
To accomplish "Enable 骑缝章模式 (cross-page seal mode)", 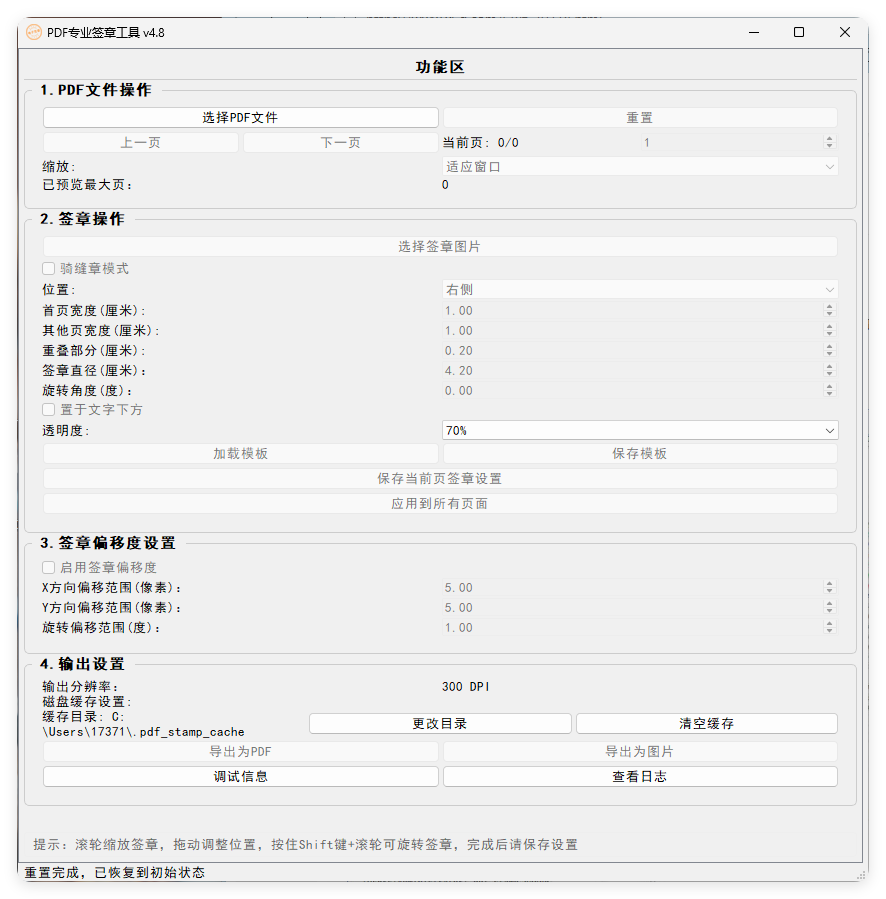I will [48, 268].
